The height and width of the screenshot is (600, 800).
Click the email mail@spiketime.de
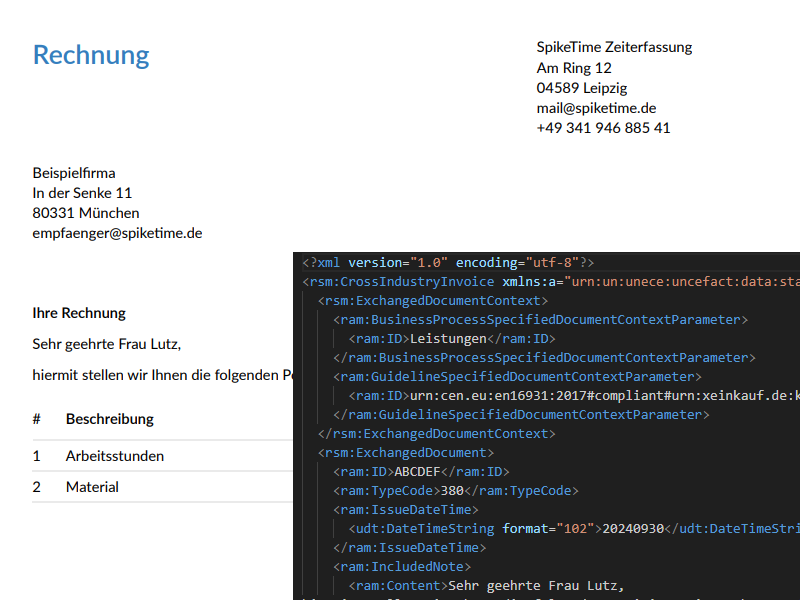[596, 108]
